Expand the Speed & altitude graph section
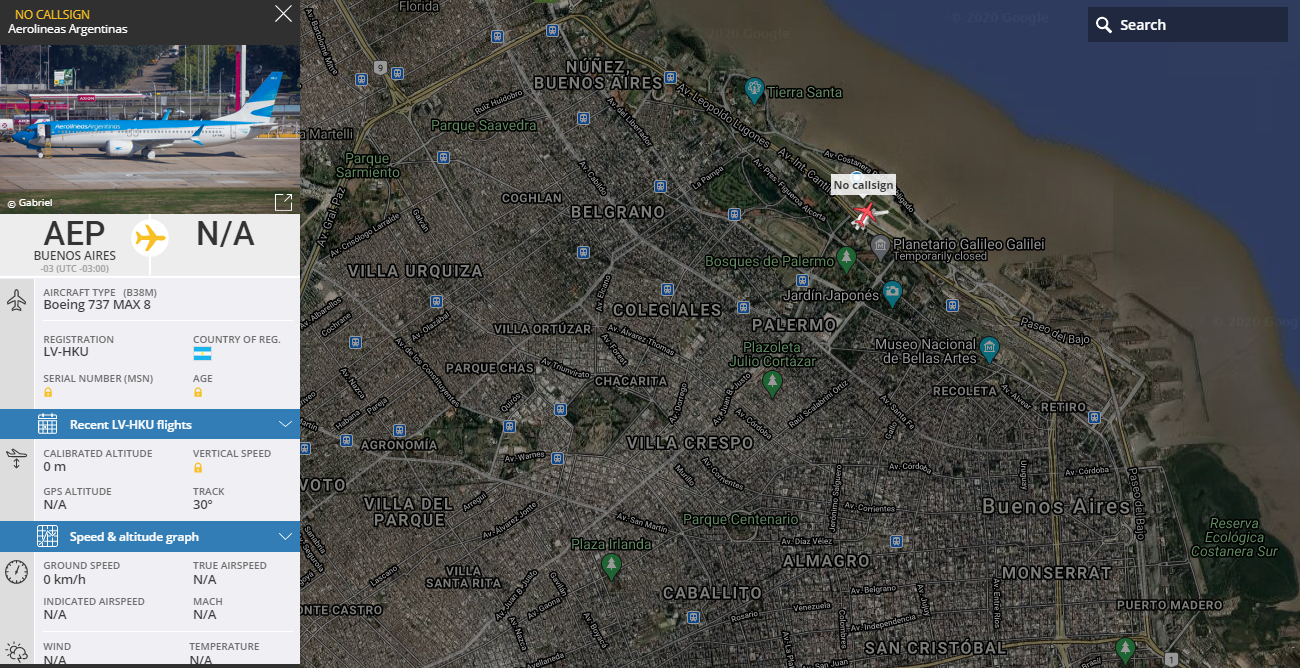 click(x=150, y=536)
